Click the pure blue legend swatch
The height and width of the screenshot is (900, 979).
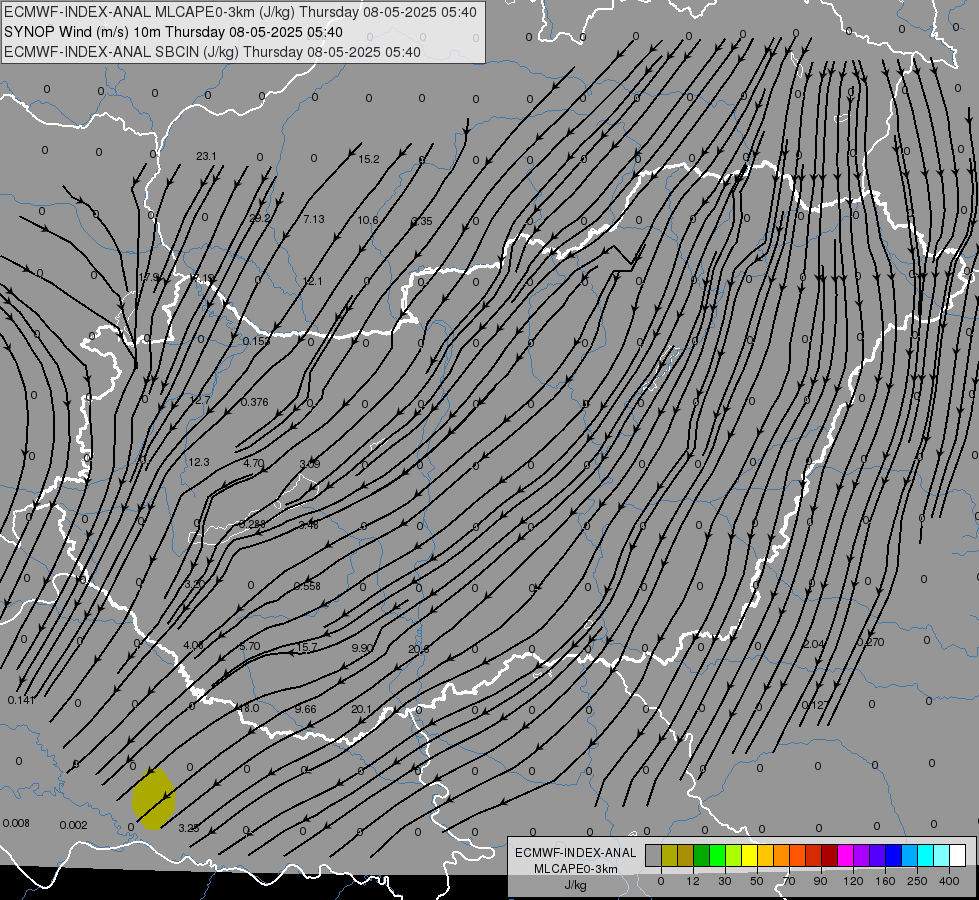[893, 856]
